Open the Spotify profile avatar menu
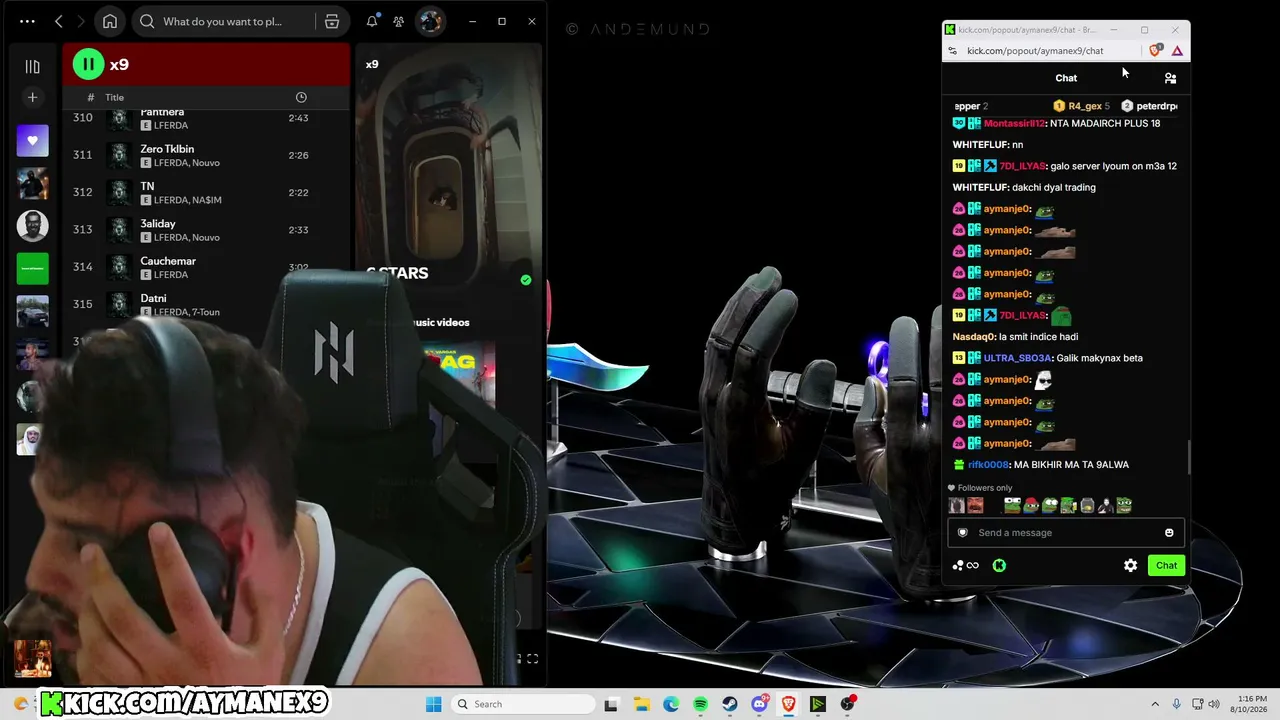The height and width of the screenshot is (720, 1280). coord(430,21)
